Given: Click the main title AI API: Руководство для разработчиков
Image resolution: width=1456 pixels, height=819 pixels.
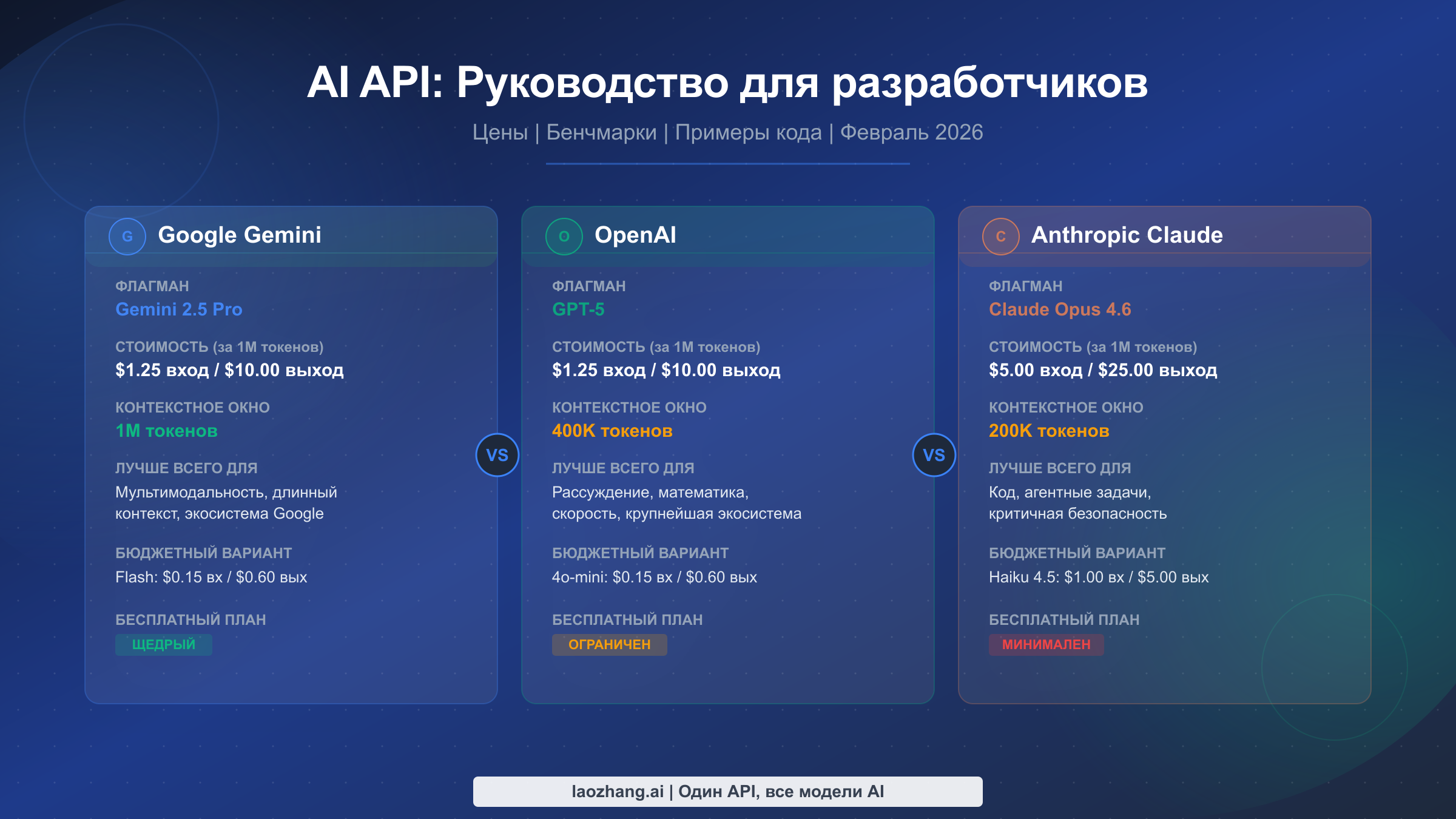Looking at the screenshot, I should point(727,83).
